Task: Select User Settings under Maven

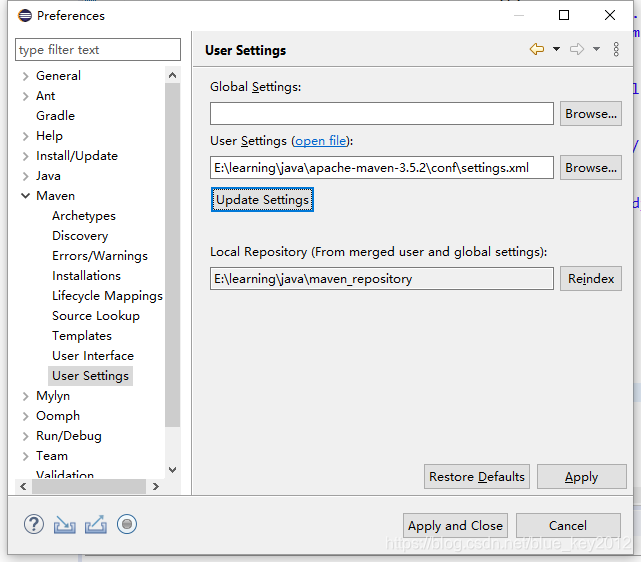Action: pos(90,376)
